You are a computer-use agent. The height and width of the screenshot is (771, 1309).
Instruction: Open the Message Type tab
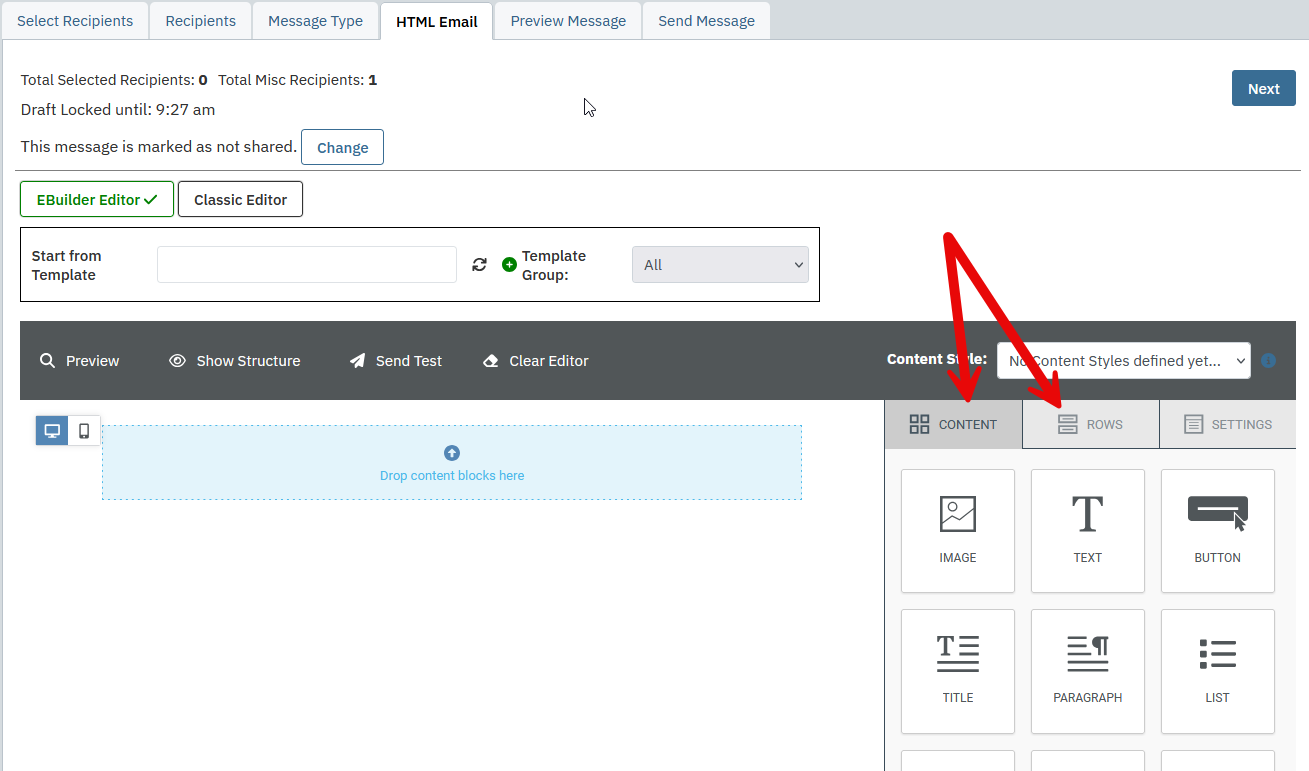pos(315,21)
